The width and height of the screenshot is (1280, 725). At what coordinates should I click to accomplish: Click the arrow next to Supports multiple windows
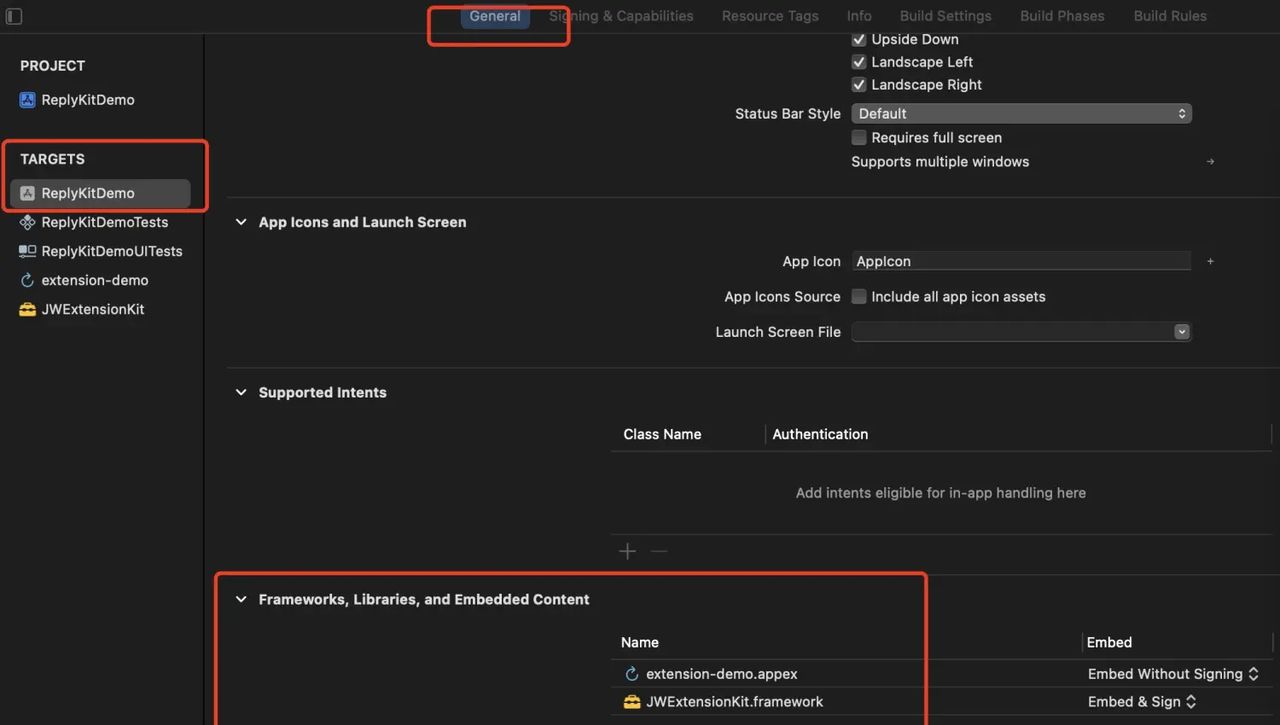[x=1210, y=162]
